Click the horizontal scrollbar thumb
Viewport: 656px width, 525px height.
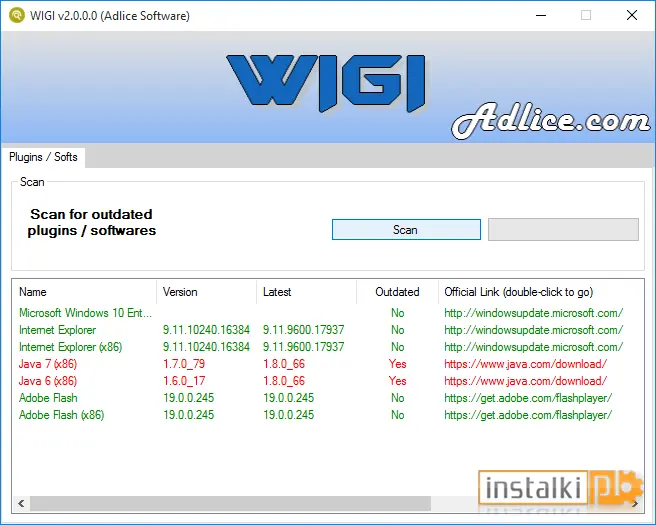click(230, 503)
